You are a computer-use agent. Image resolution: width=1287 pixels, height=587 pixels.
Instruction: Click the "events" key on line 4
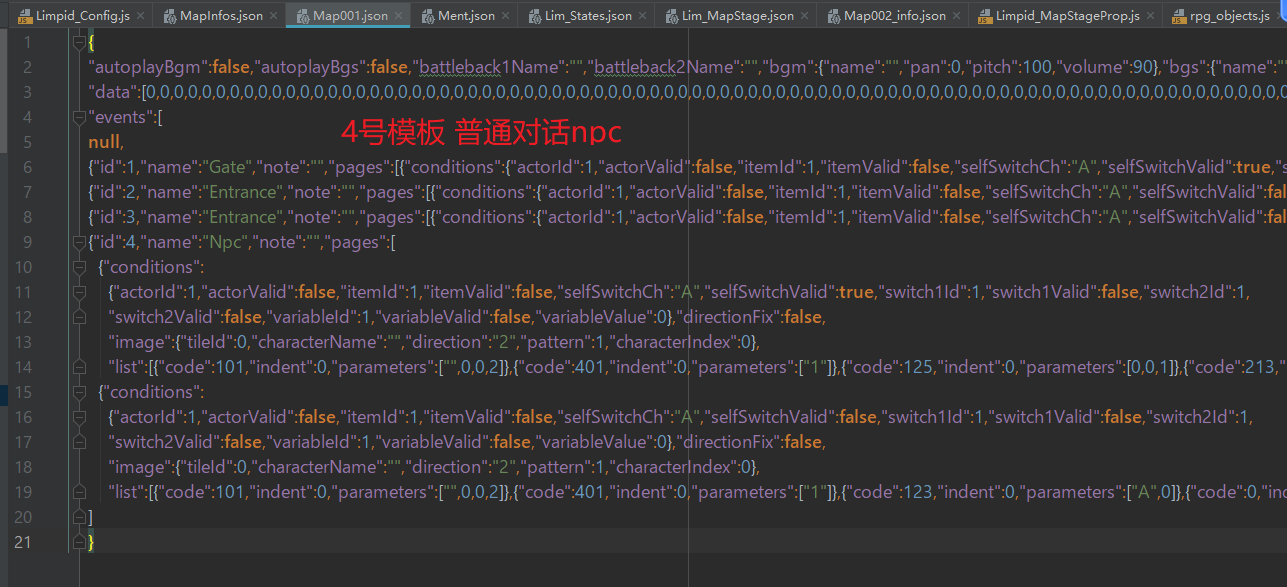coord(119,117)
